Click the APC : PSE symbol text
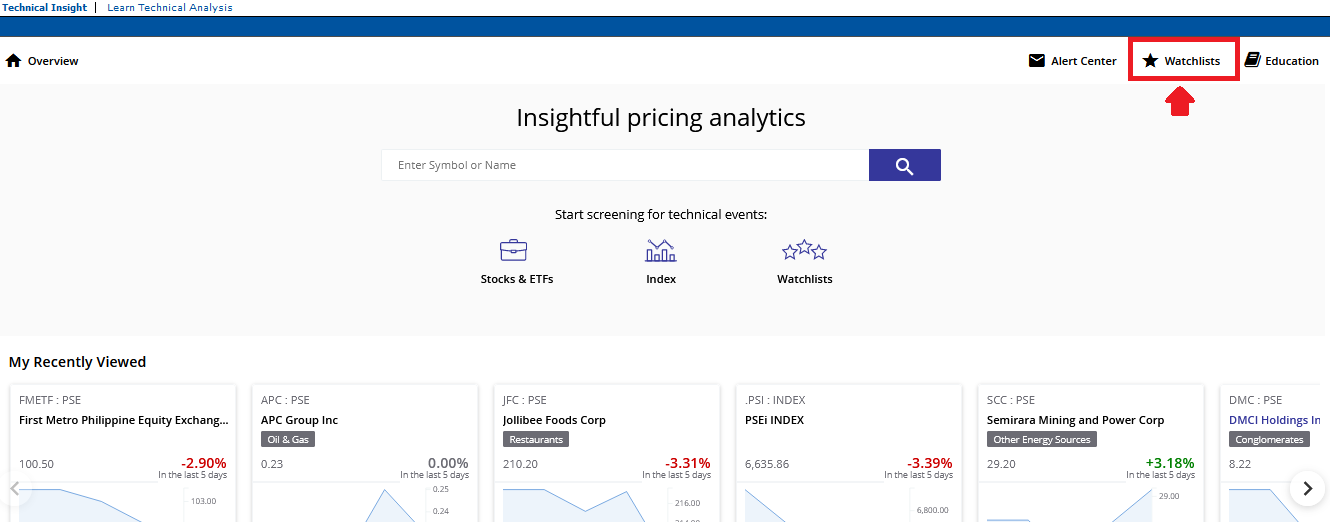Screen dimensions: 1330x522 [286, 400]
